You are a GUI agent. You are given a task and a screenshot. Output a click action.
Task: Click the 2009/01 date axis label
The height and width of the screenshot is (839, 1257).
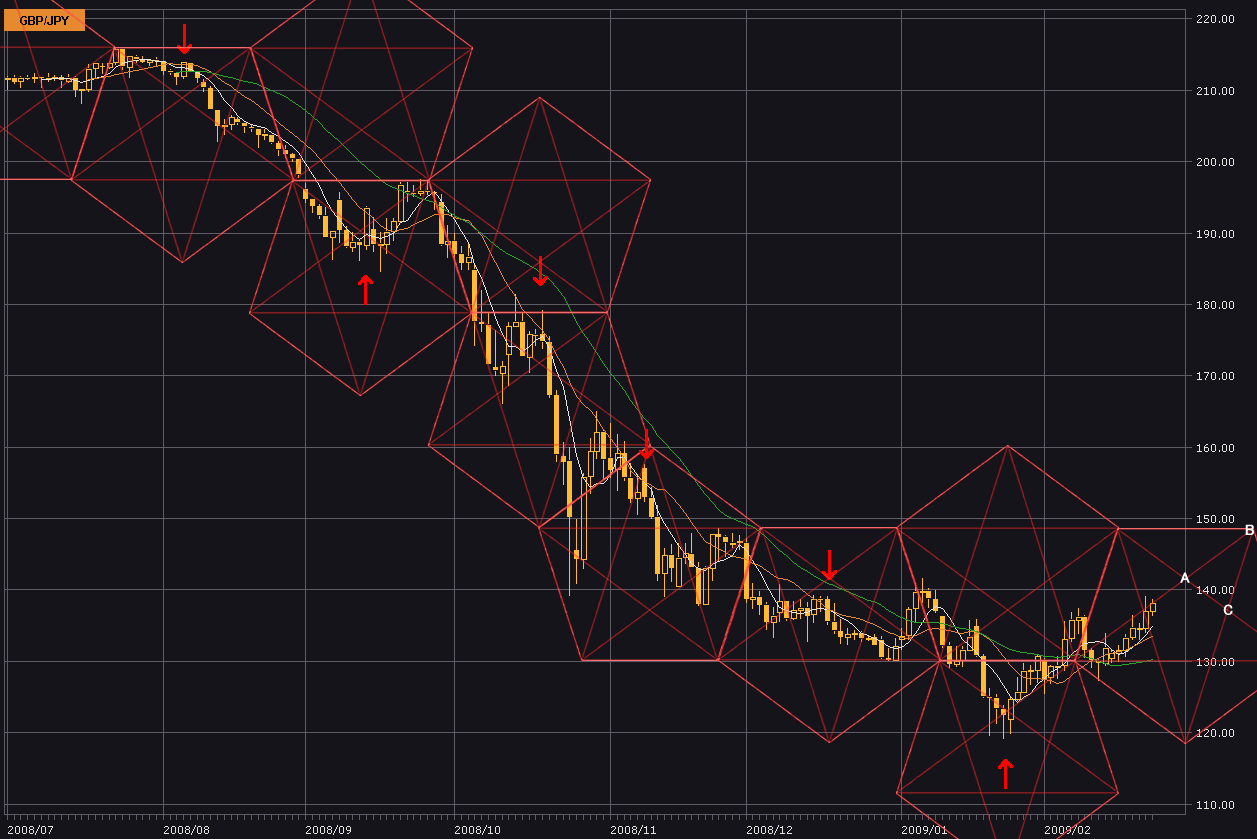coord(924,829)
